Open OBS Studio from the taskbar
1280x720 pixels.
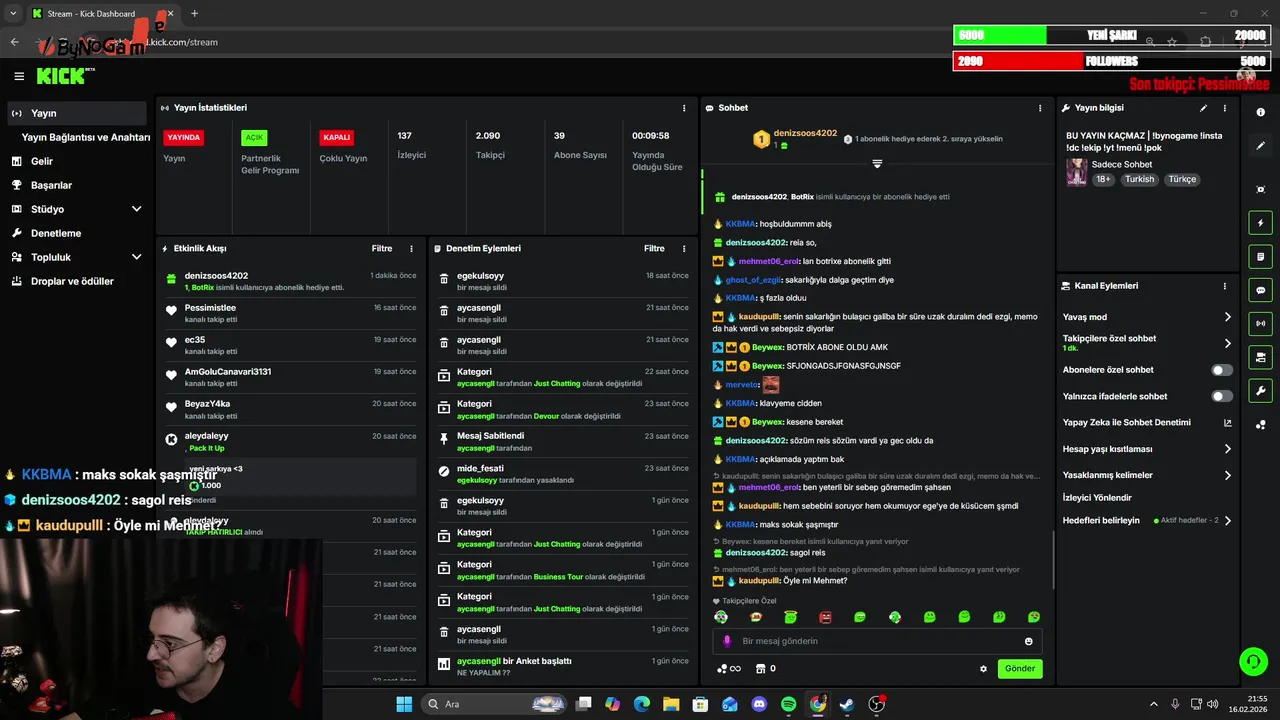point(876,704)
